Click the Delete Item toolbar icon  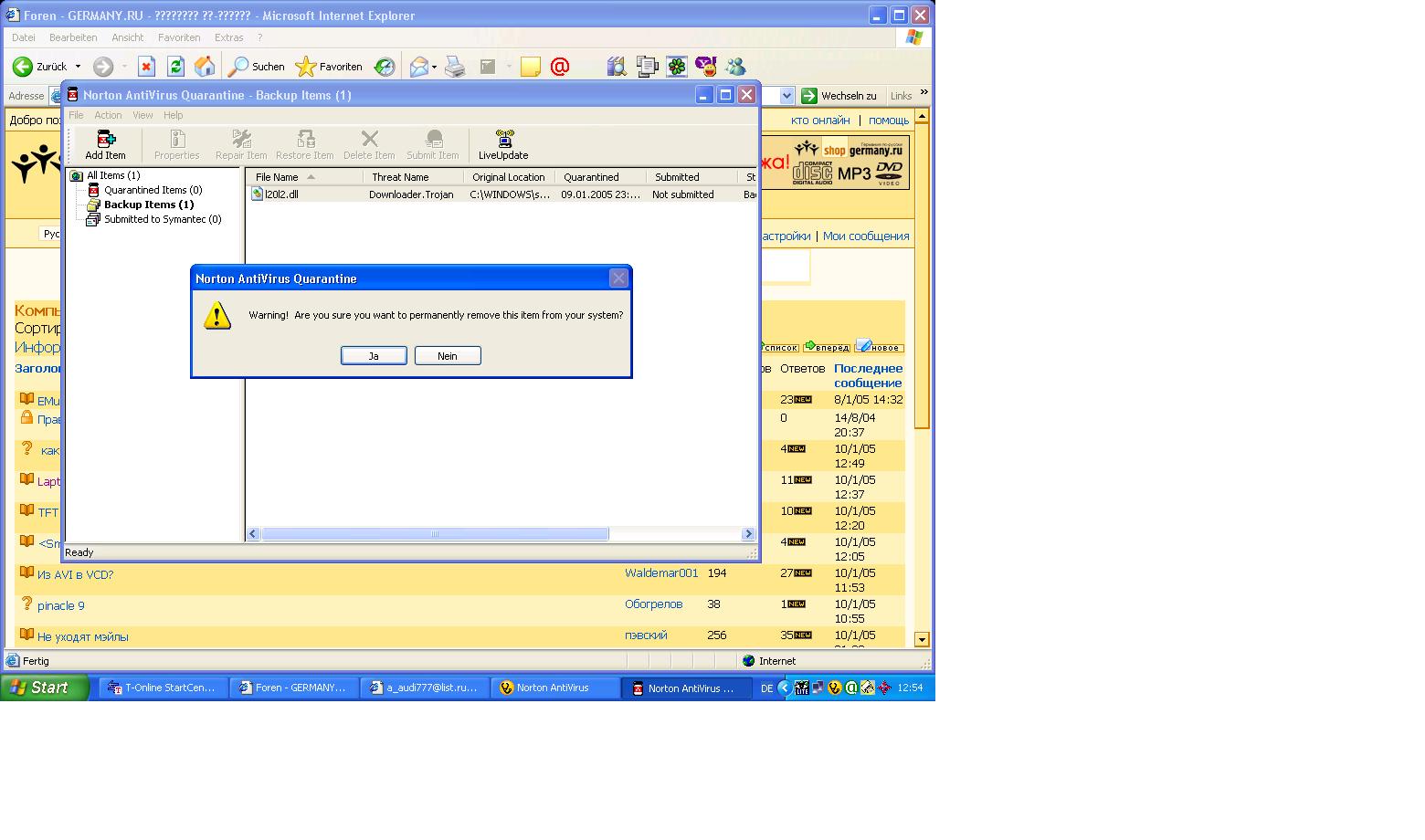369,144
